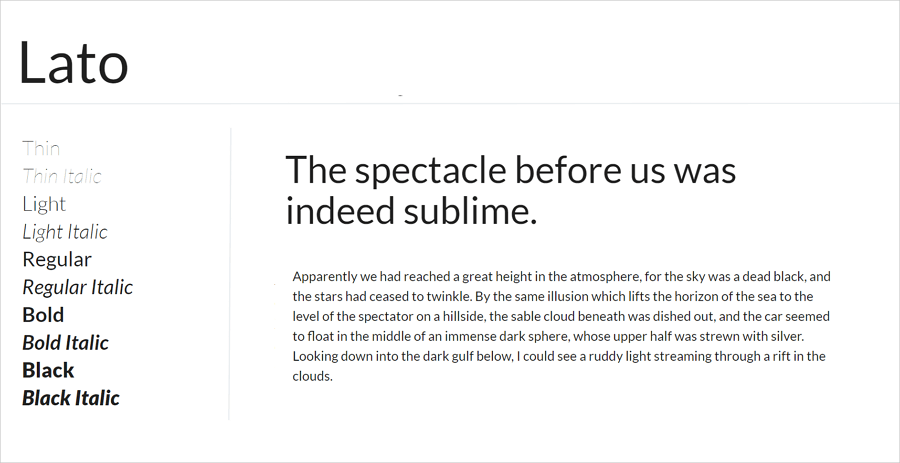Select the Bold font weight
This screenshot has width=900, height=463.
pos(43,315)
